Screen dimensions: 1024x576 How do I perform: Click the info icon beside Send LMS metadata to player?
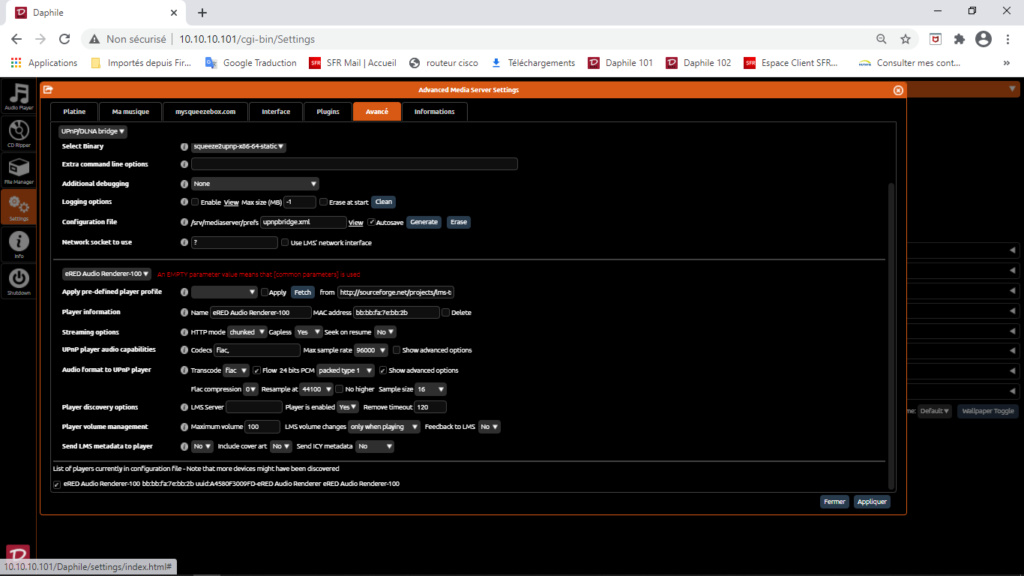tap(184, 447)
